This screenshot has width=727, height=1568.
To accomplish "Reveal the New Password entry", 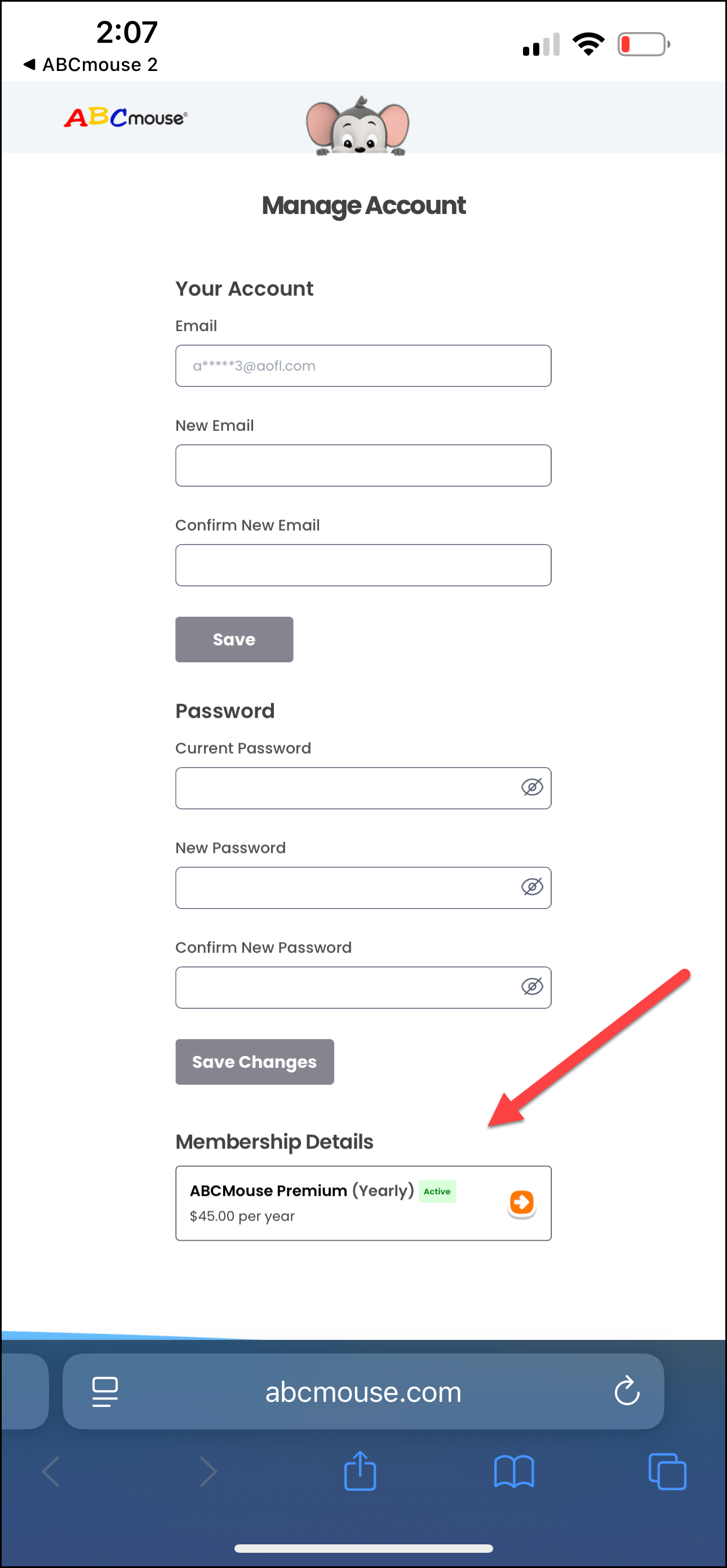I will point(532,888).
